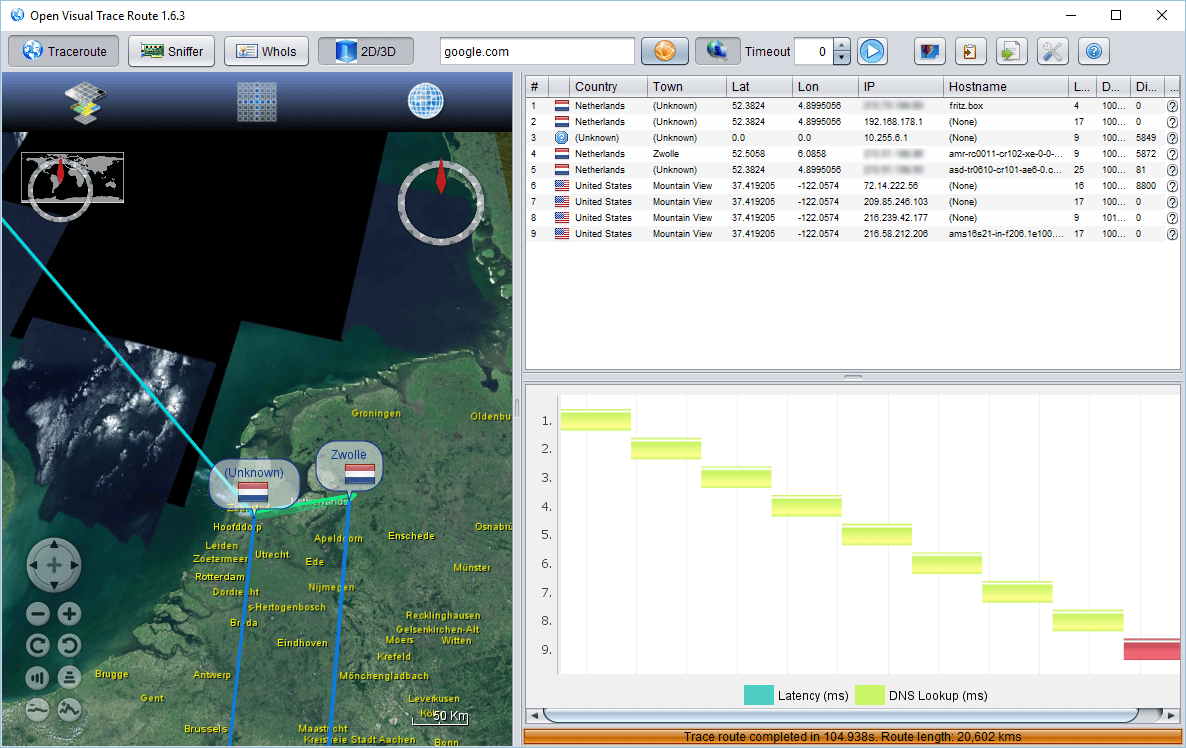Open the settings wrench icon

1052,51
